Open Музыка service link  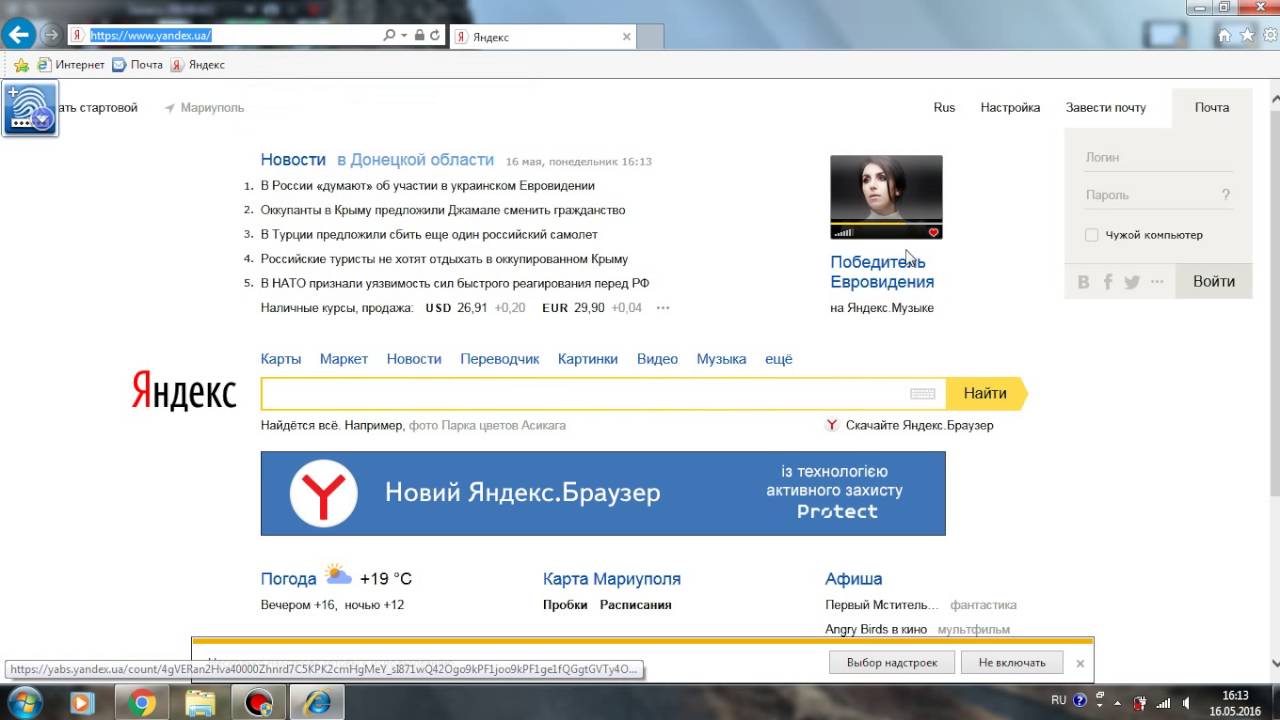721,359
